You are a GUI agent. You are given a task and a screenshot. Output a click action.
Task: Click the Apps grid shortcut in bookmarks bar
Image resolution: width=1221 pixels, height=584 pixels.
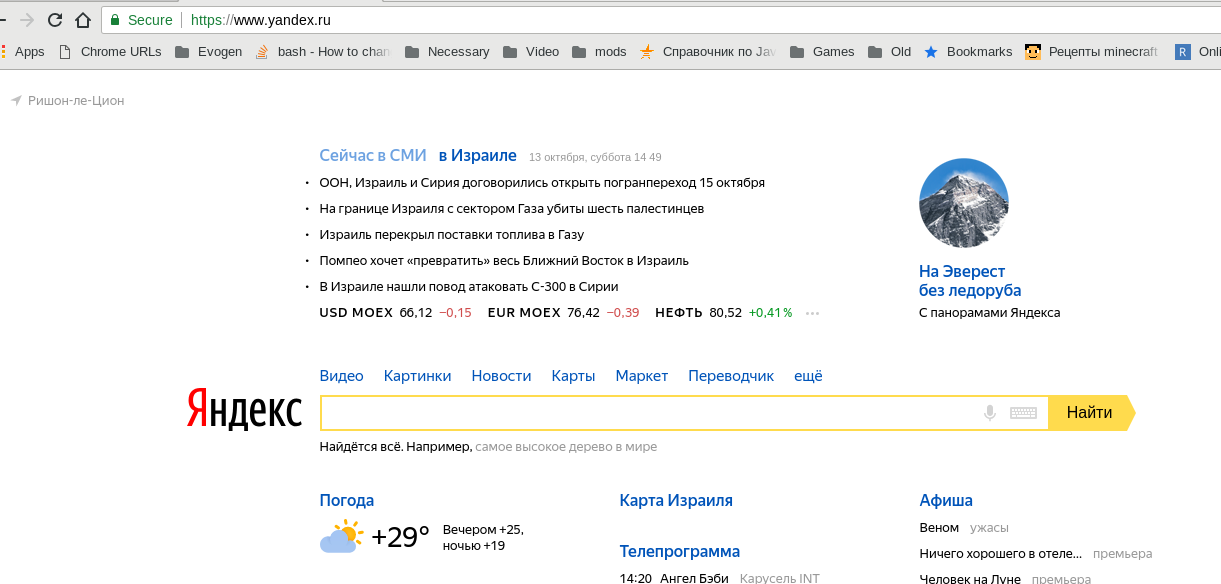[x=22, y=52]
